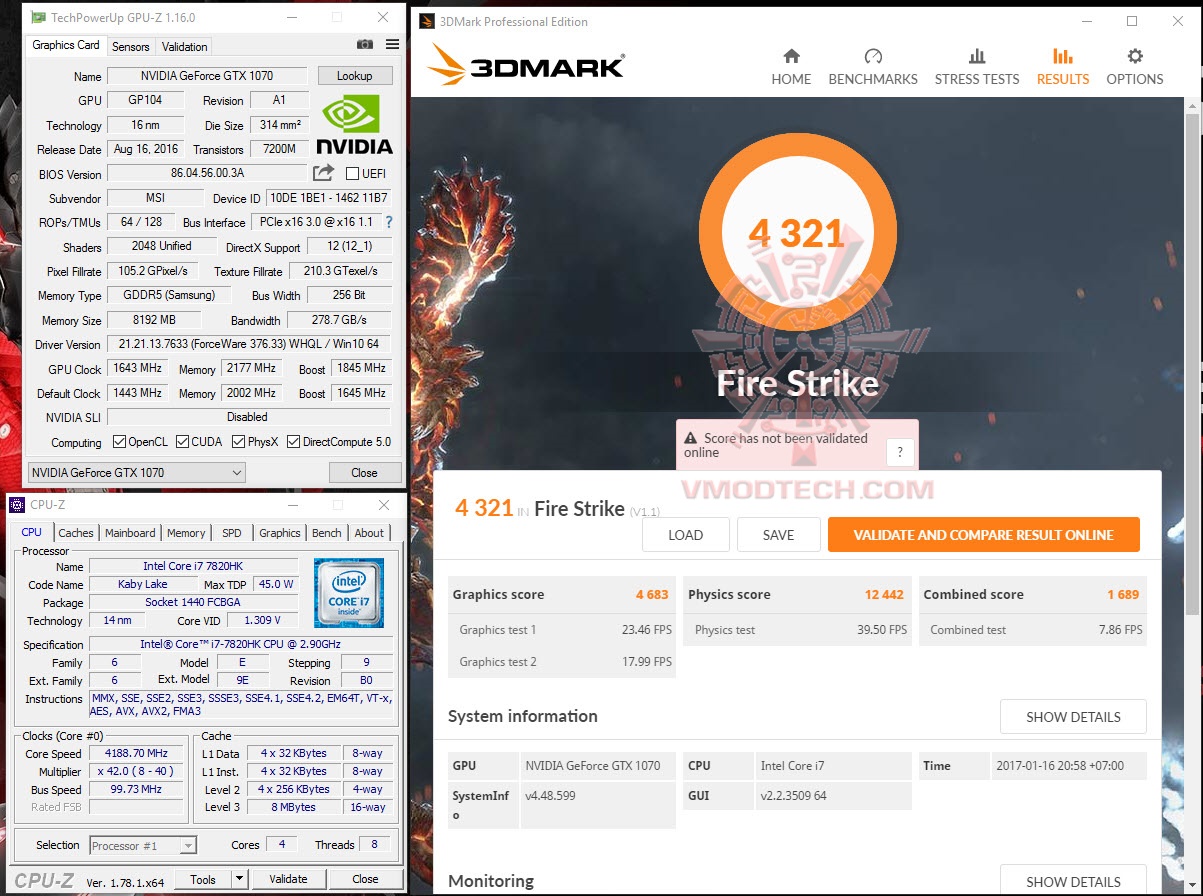The image size is (1203, 896).
Task: Click BIOS share/export icon in GPU-Z
Action: coord(323,173)
